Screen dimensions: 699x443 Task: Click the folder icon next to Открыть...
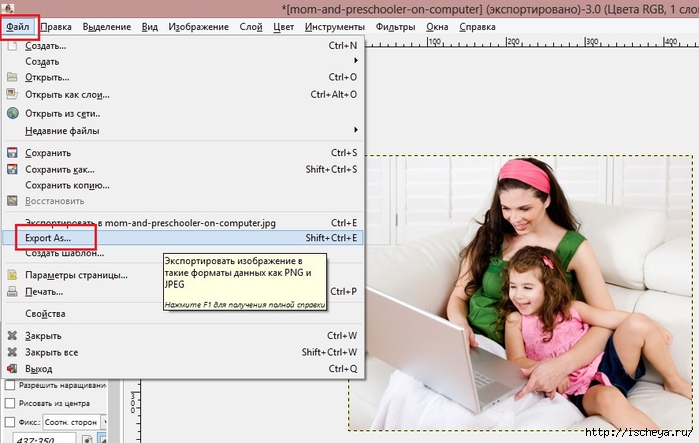(12, 77)
